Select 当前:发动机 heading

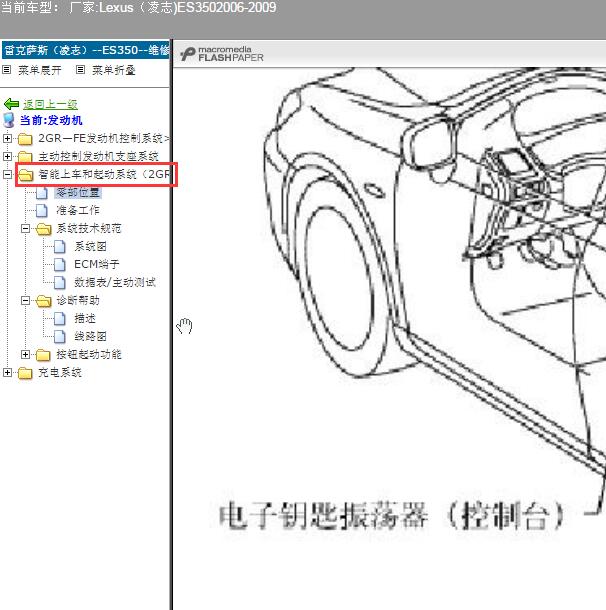[x=51, y=120]
